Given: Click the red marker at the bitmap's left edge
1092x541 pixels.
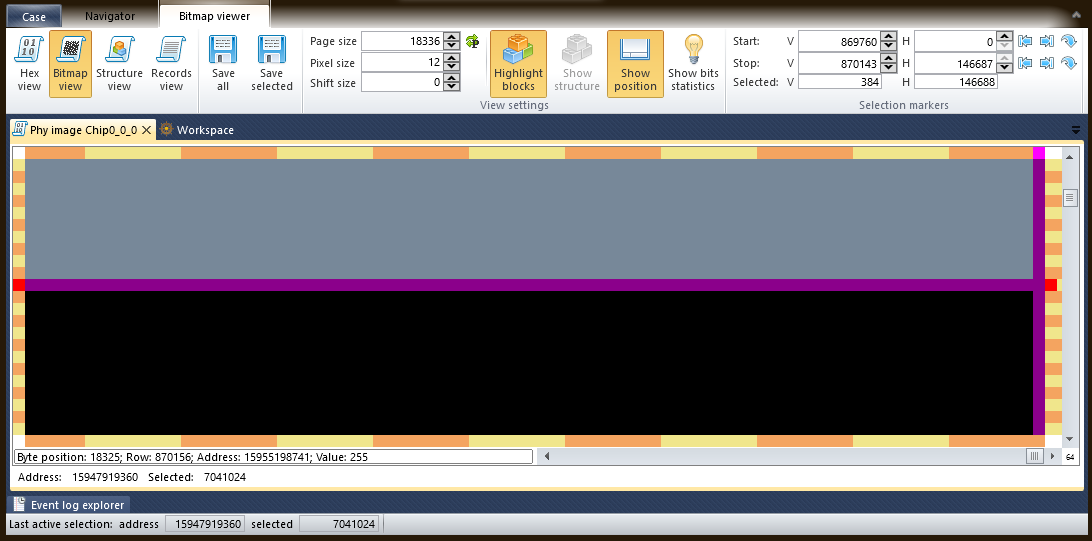Looking at the screenshot, I should 19,285.
